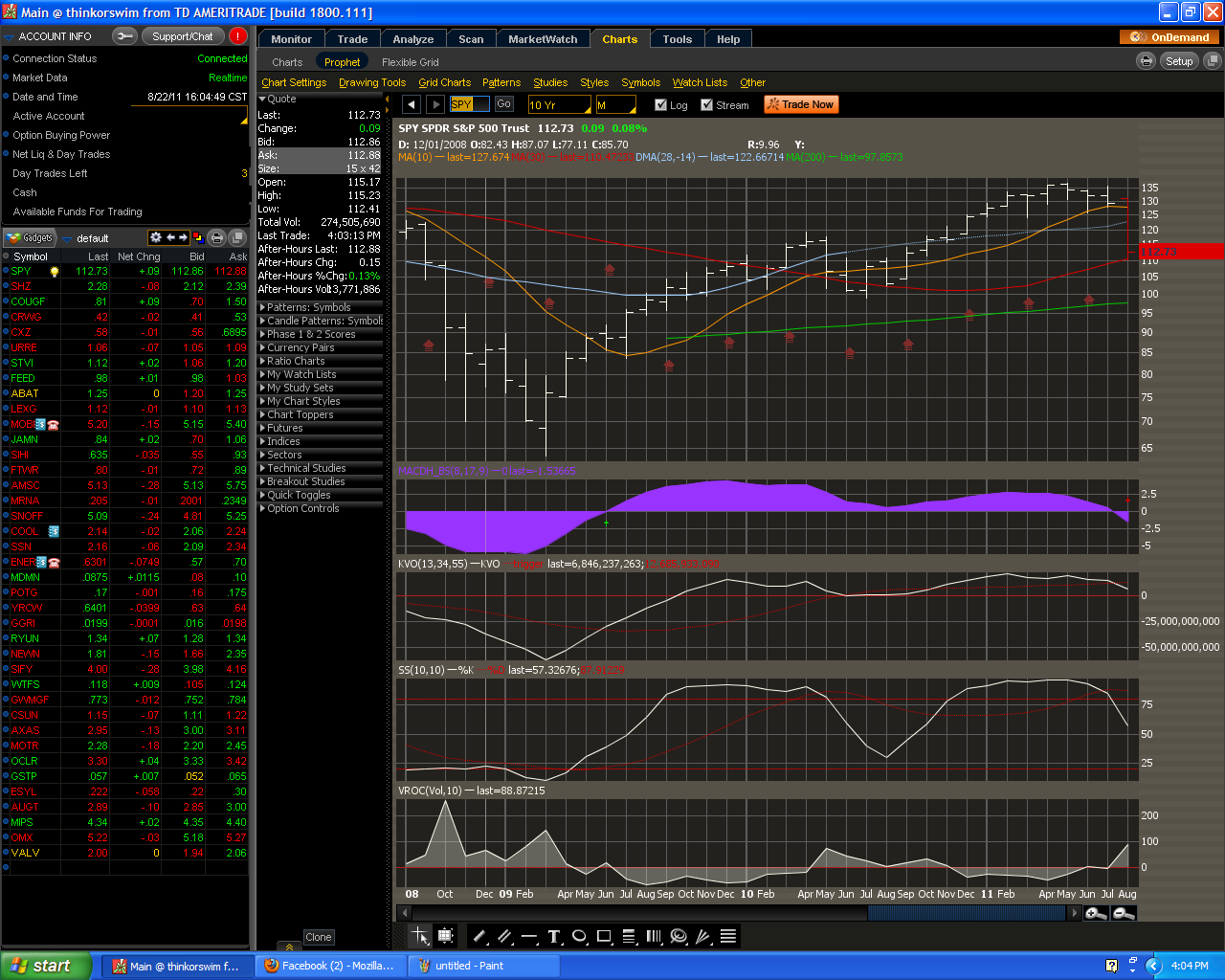Pick the fan lines drawing tool
1225x980 pixels.
click(x=703, y=936)
